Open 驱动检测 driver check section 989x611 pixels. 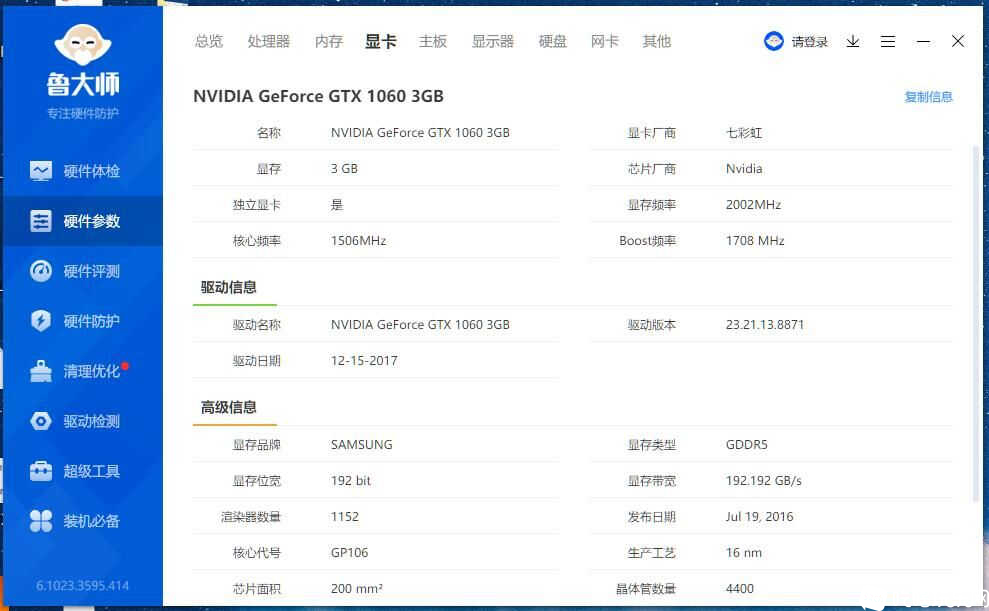pos(83,421)
